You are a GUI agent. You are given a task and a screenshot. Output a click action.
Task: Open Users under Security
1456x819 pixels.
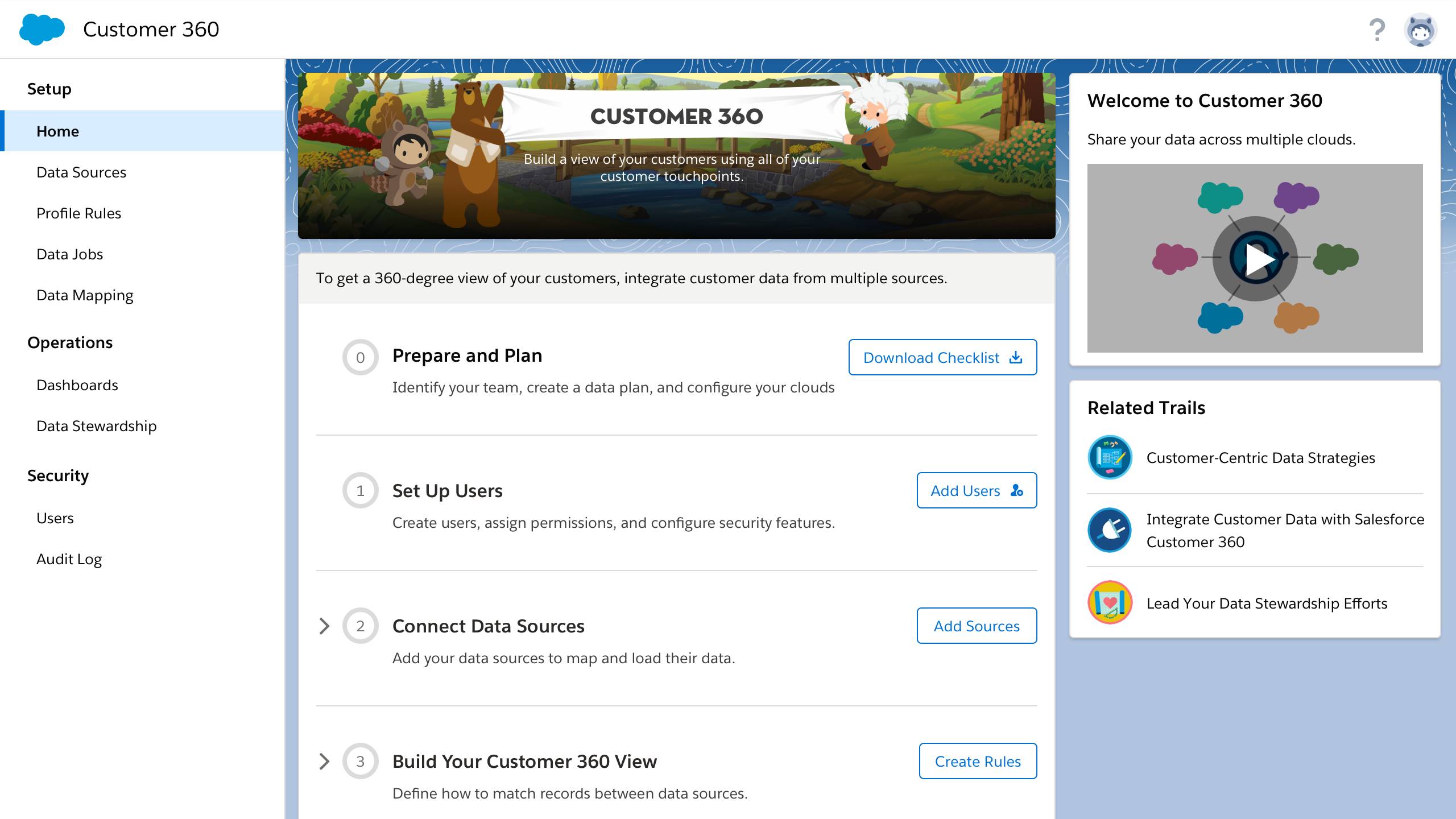[142, 518]
